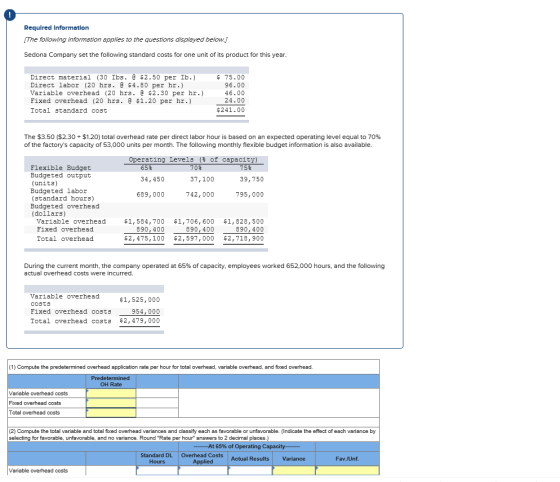This screenshot has height=482, width=560.
Task: Click the Standard DL Hours column header
Action: coord(157,458)
